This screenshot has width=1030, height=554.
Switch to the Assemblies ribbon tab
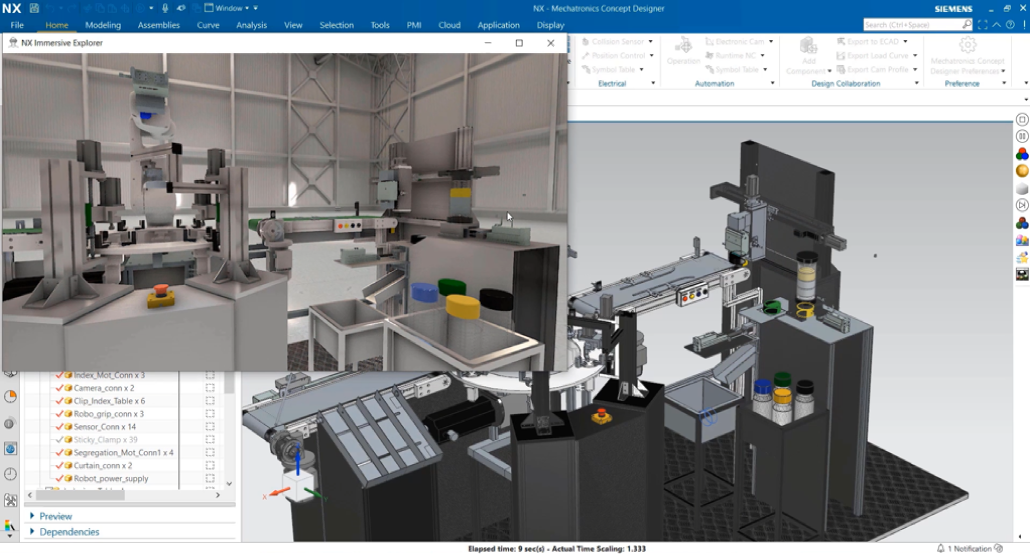pyautogui.click(x=158, y=25)
